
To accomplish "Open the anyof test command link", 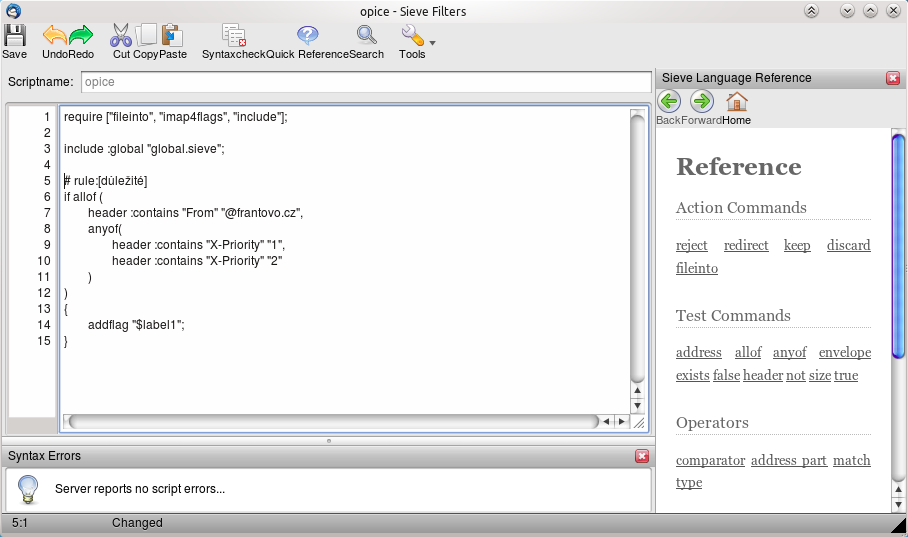I will click(x=789, y=352).
